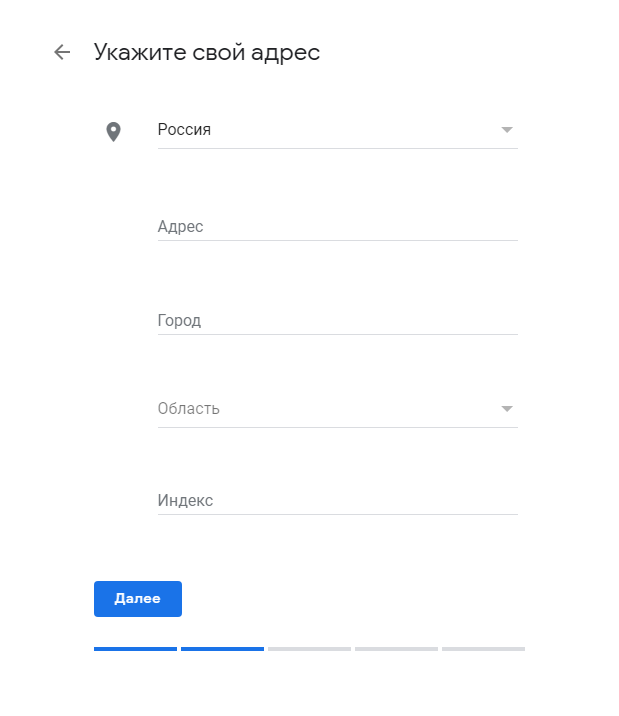Screen dimensions: 619x716
Task: Click the second blue progress segment
Action: pyautogui.click(x=222, y=649)
